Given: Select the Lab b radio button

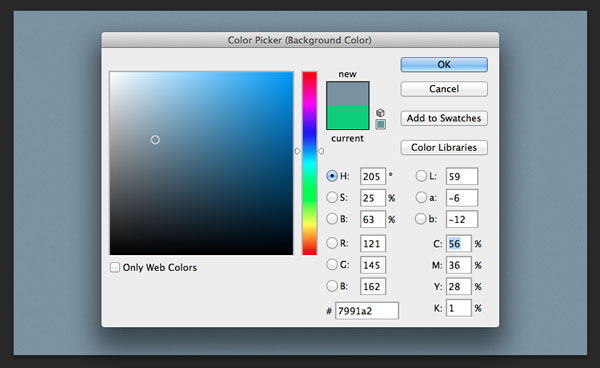Looking at the screenshot, I should [x=421, y=219].
